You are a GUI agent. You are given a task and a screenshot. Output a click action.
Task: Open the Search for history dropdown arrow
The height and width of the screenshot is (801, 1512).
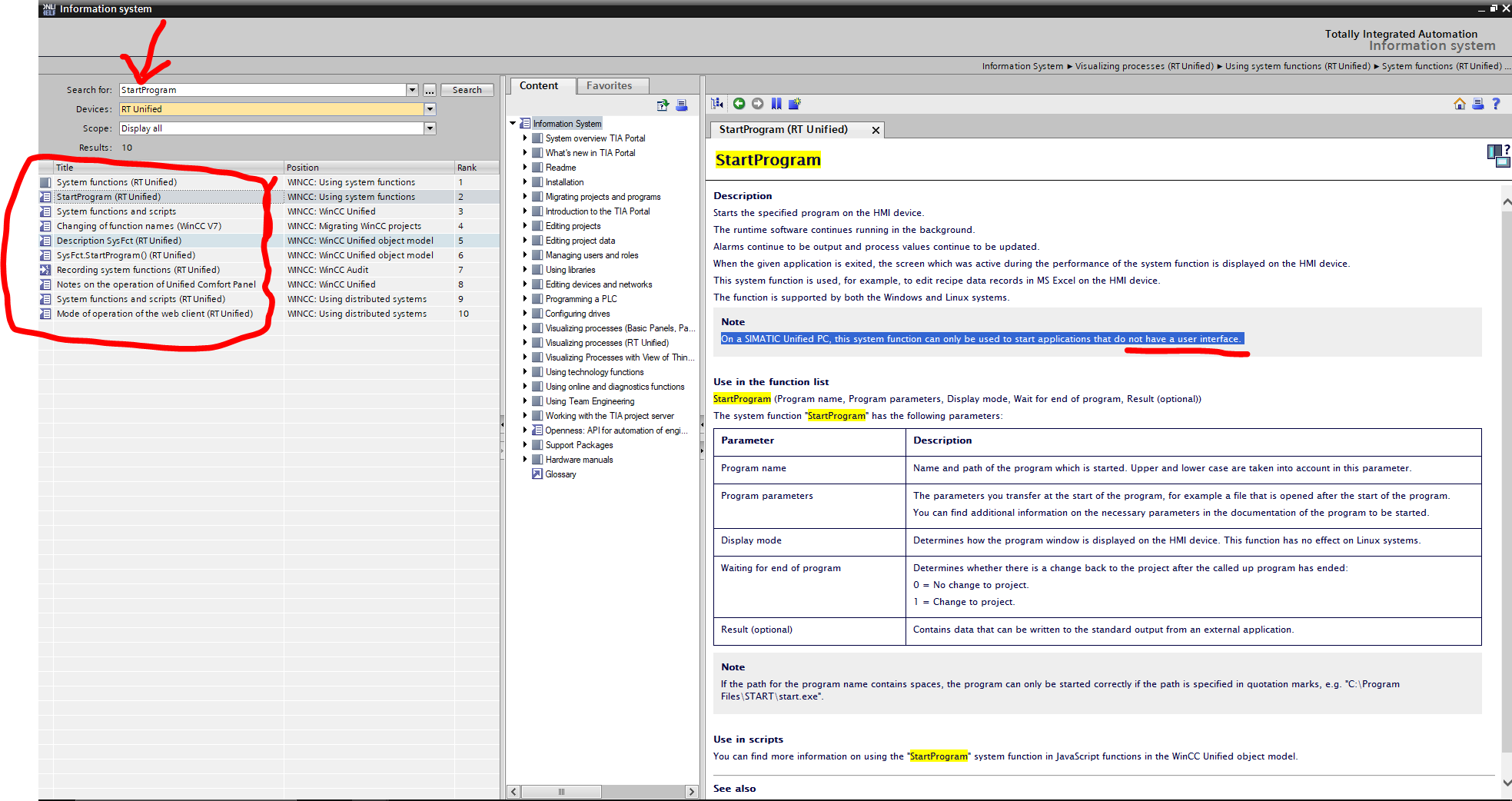[x=412, y=90]
